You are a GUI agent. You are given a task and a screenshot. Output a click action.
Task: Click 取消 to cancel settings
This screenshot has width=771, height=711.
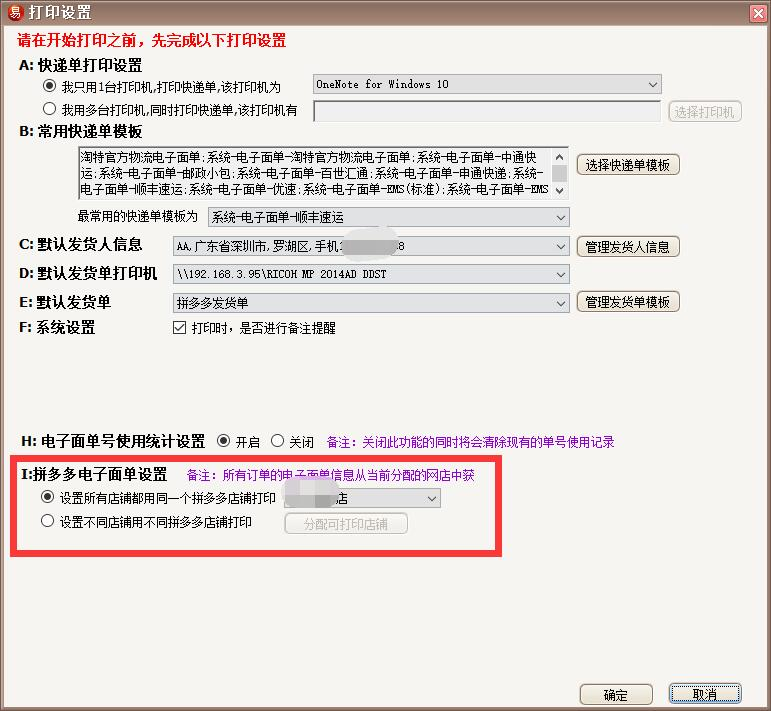point(705,694)
